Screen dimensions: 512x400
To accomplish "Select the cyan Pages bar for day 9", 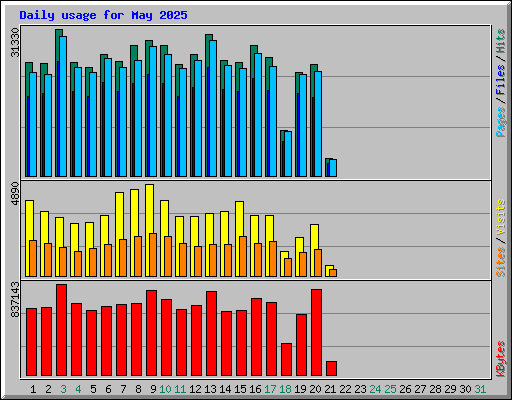I will [153, 111].
